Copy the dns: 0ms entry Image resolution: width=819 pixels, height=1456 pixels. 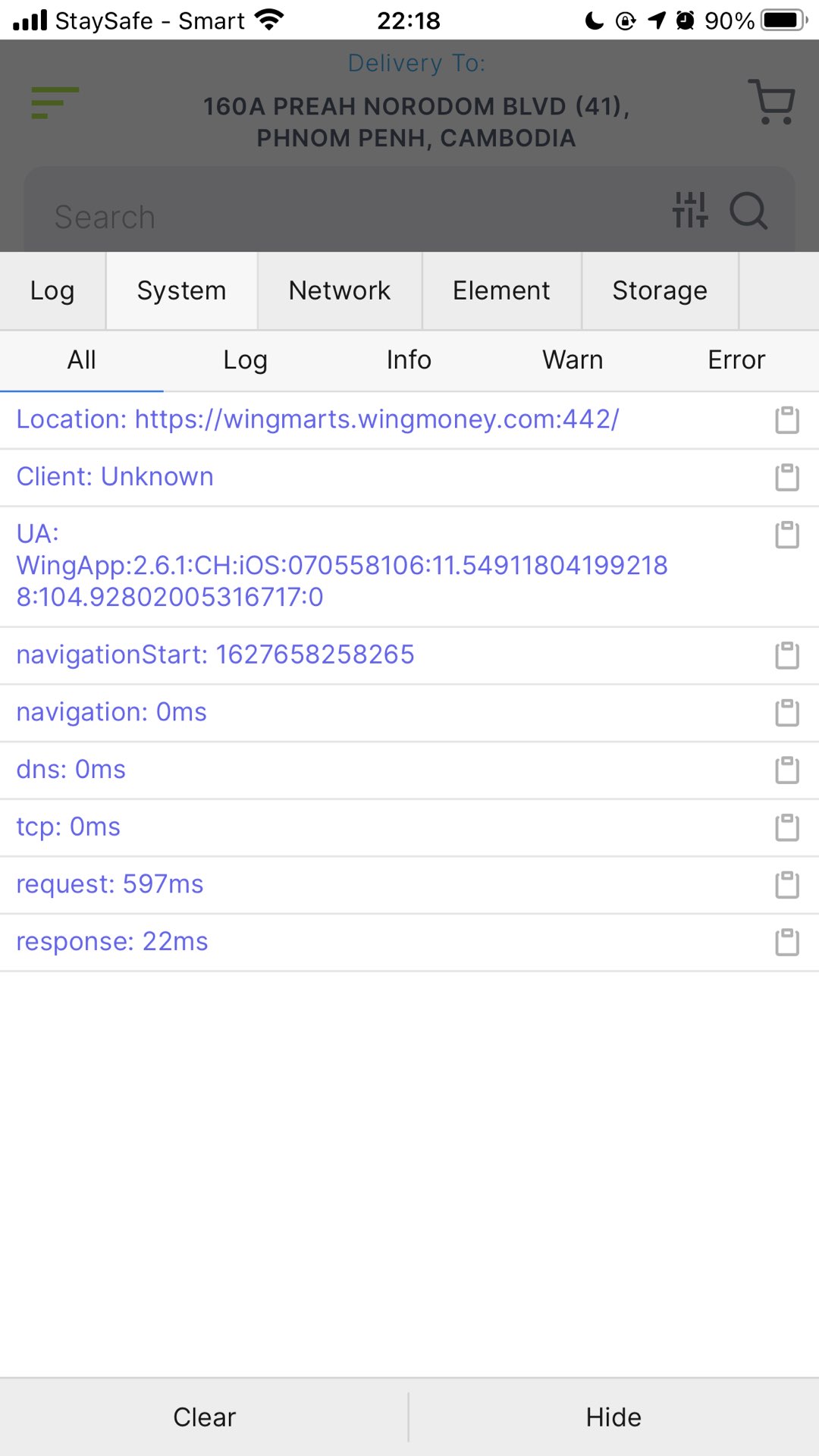pos(787,770)
